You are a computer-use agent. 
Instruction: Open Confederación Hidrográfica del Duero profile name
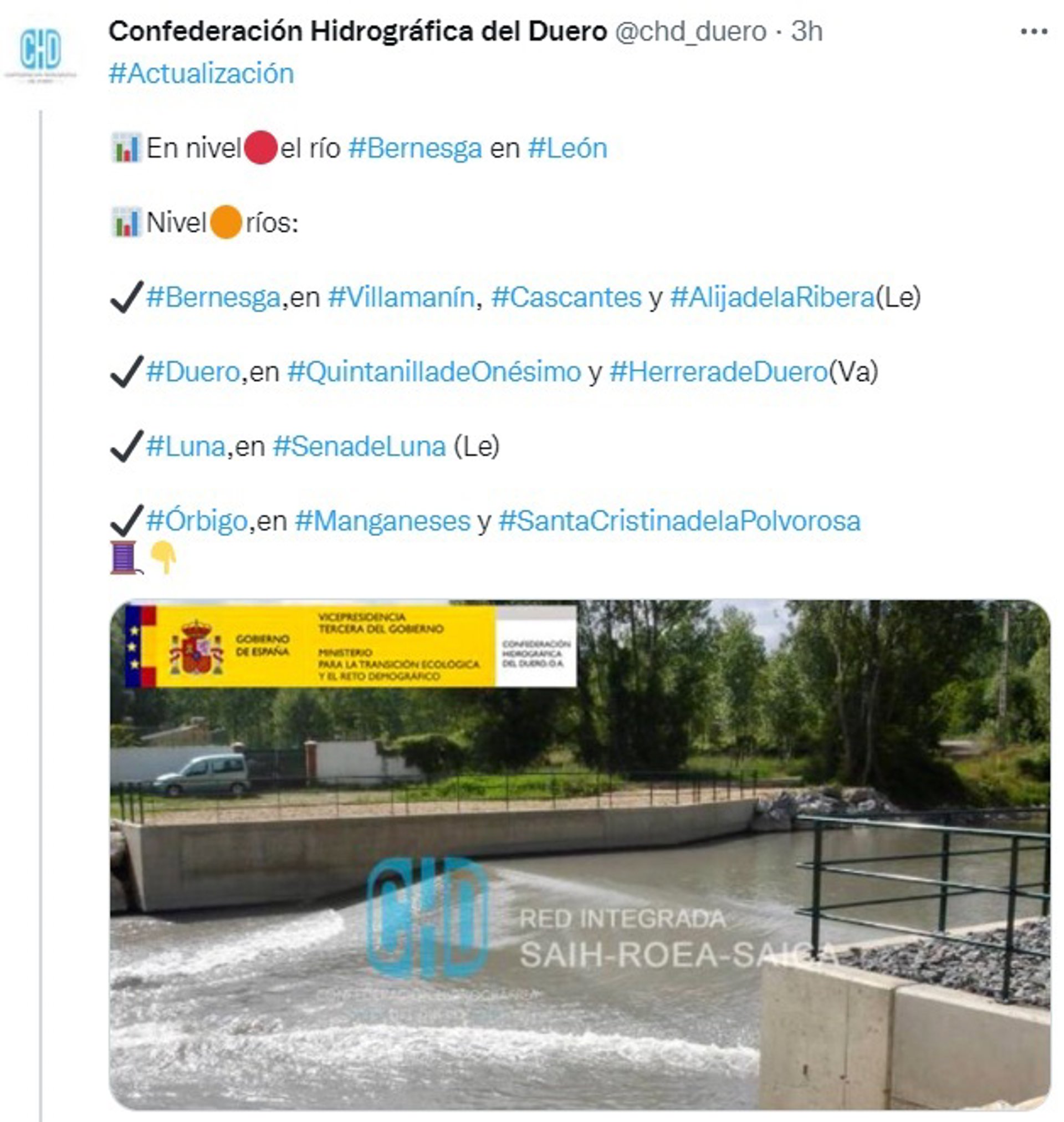[x=358, y=32]
